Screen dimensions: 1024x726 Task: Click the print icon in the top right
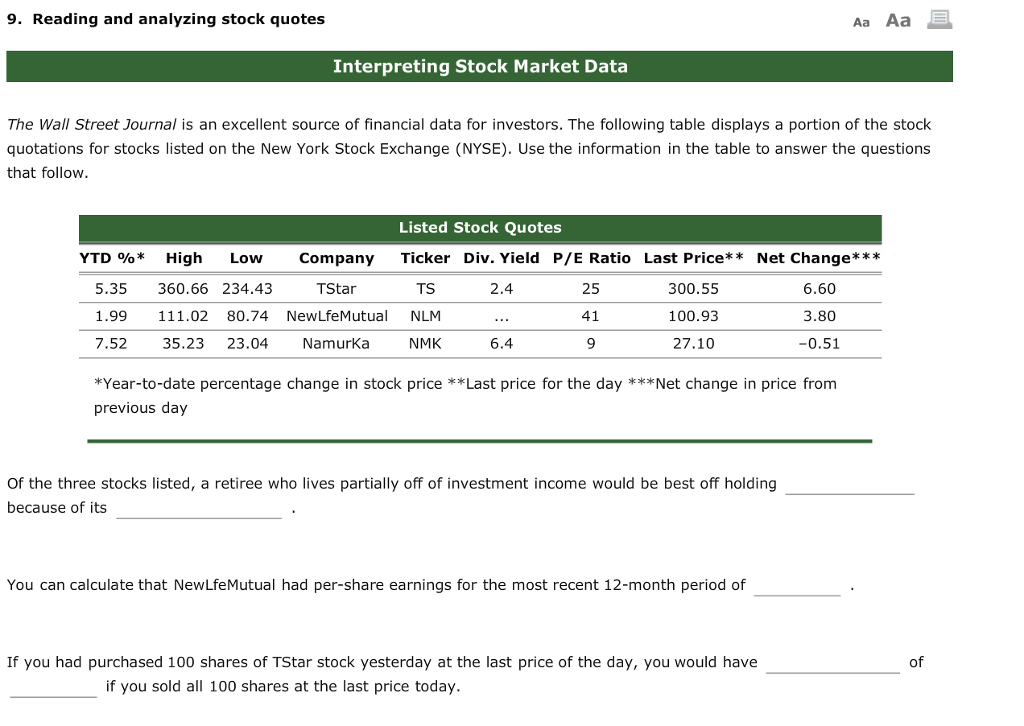click(938, 20)
